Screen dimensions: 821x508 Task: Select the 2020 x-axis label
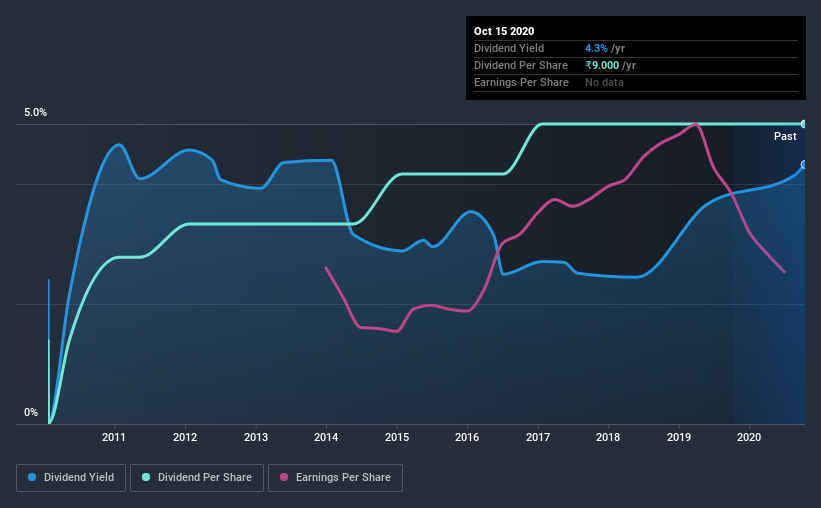coord(749,437)
